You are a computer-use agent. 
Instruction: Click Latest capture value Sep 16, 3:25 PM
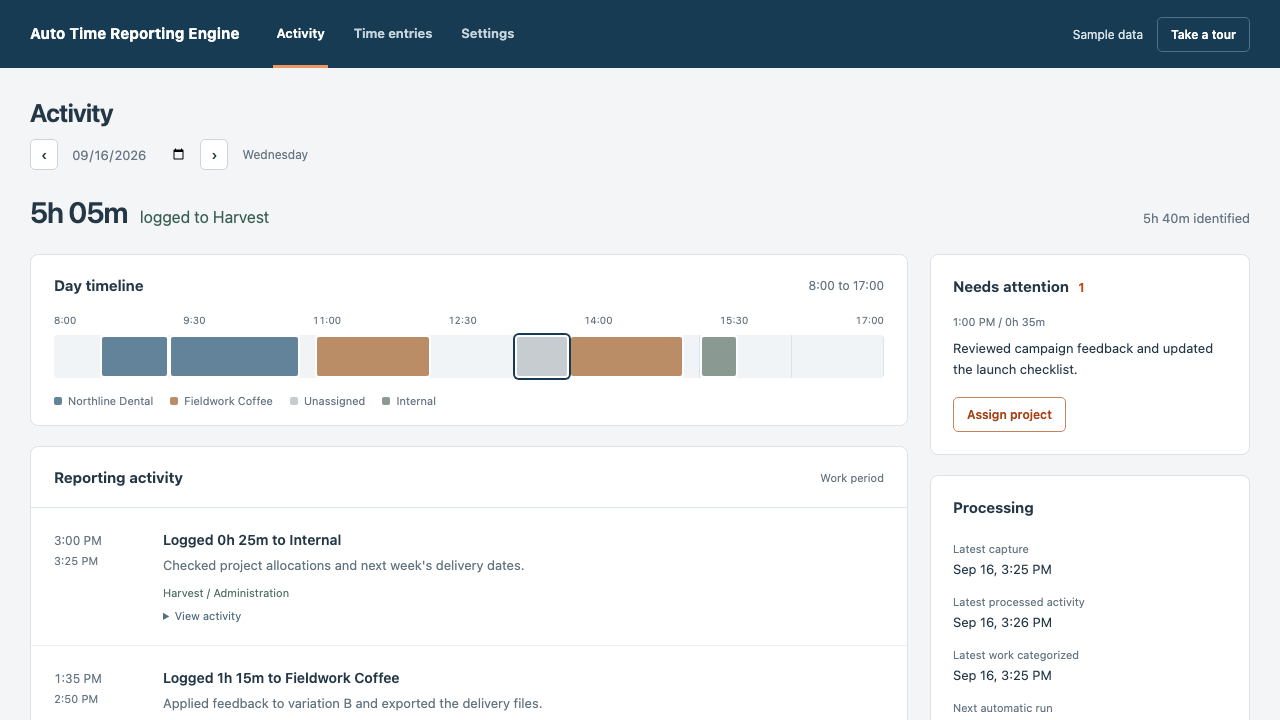(x=1002, y=570)
